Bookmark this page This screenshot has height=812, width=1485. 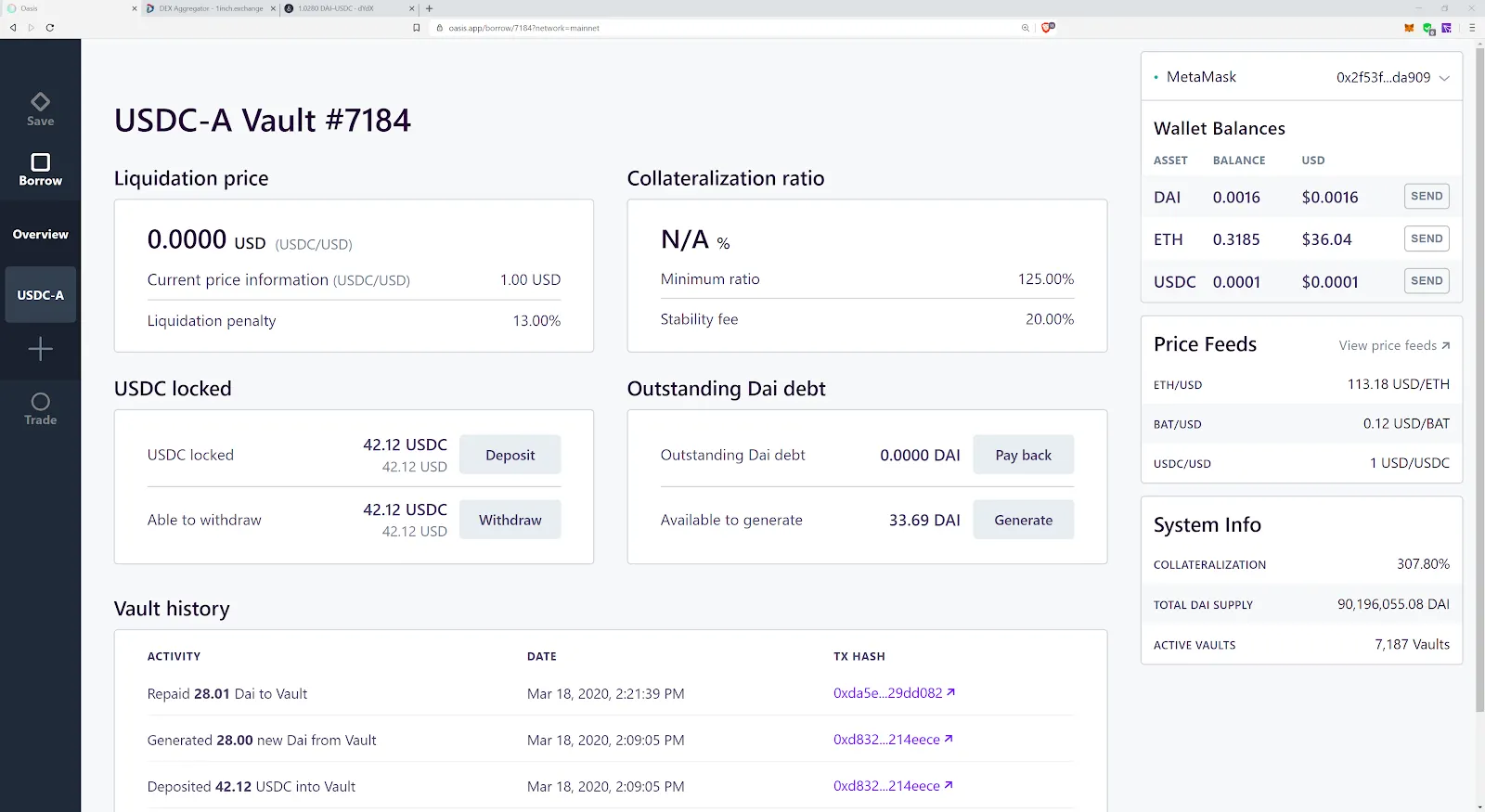point(416,28)
